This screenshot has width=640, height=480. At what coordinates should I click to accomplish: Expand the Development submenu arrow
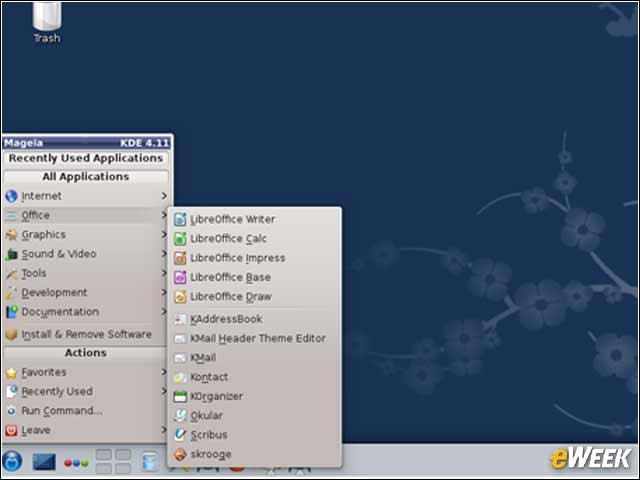[164, 292]
